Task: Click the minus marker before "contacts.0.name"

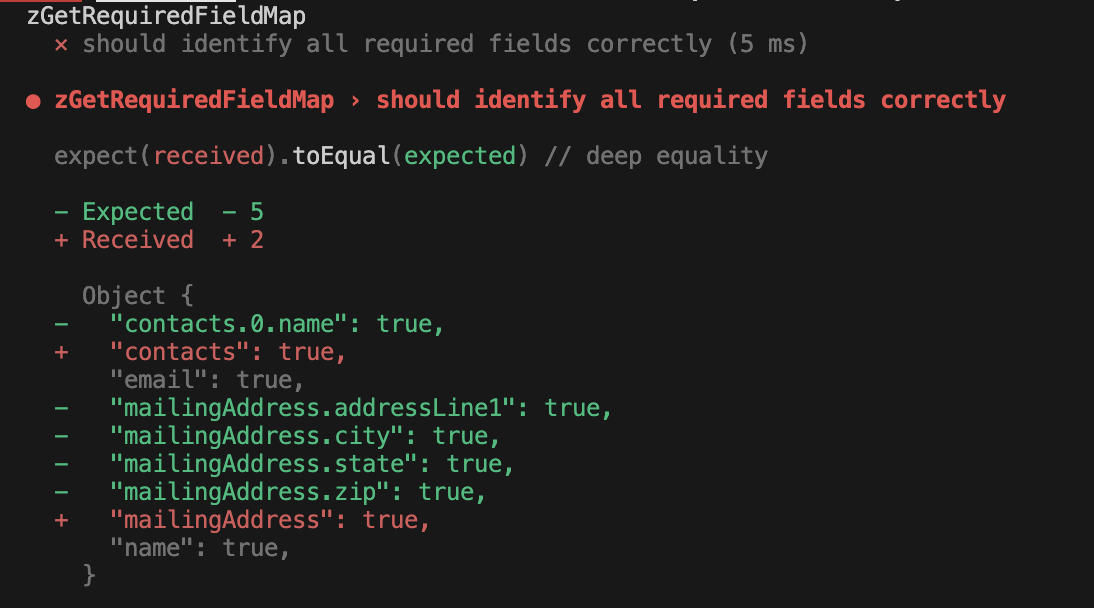Action: pyautogui.click(x=61, y=324)
